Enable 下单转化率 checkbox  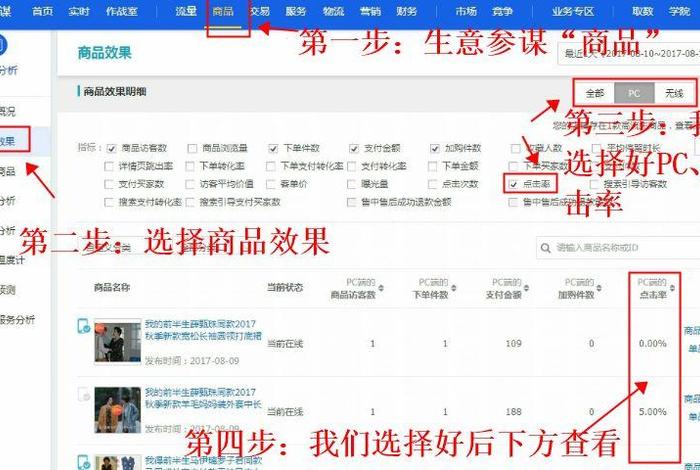(x=190, y=166)
